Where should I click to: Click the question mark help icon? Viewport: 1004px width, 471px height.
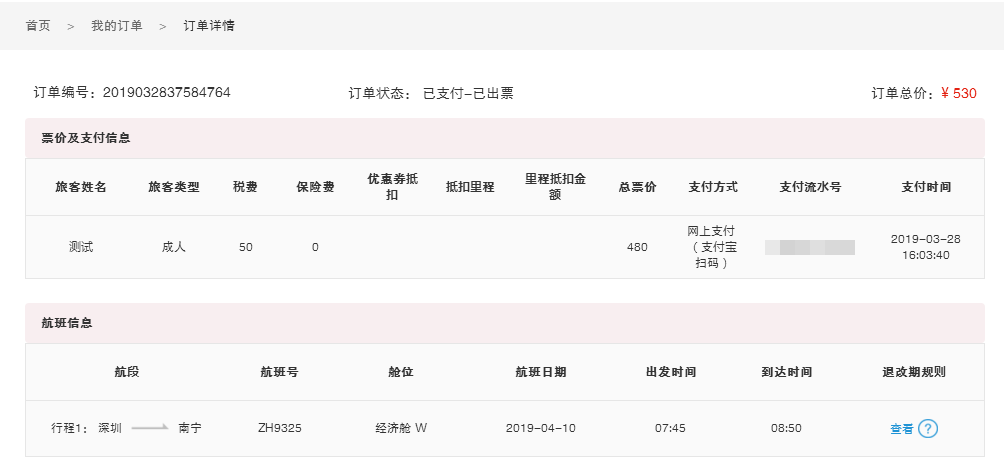click(928, 429)
